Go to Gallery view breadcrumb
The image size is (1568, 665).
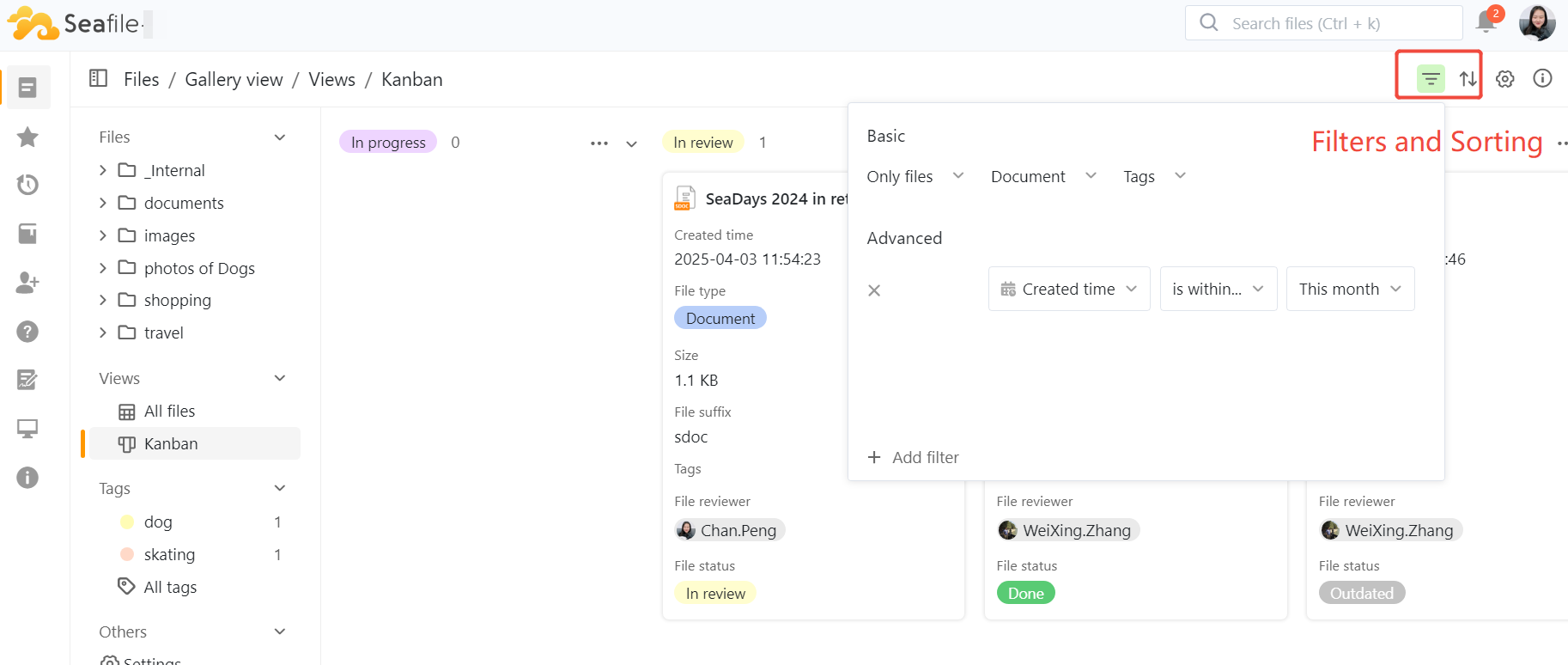234,80
